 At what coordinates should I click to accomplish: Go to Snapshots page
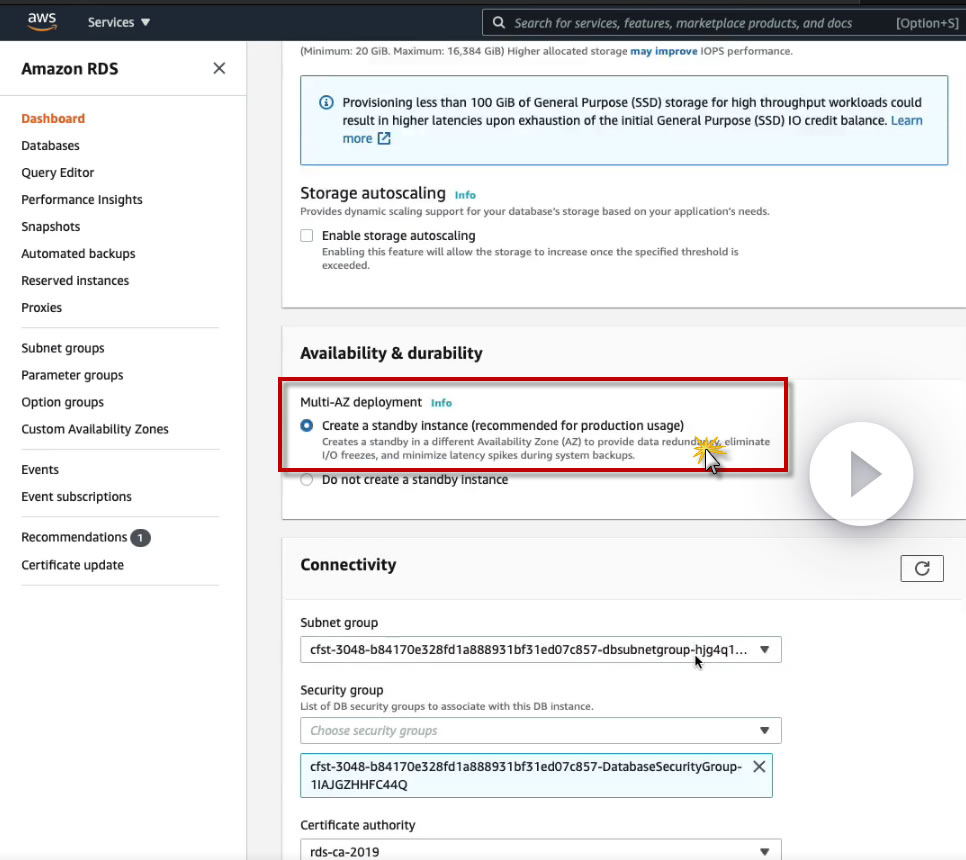[51, 227]
